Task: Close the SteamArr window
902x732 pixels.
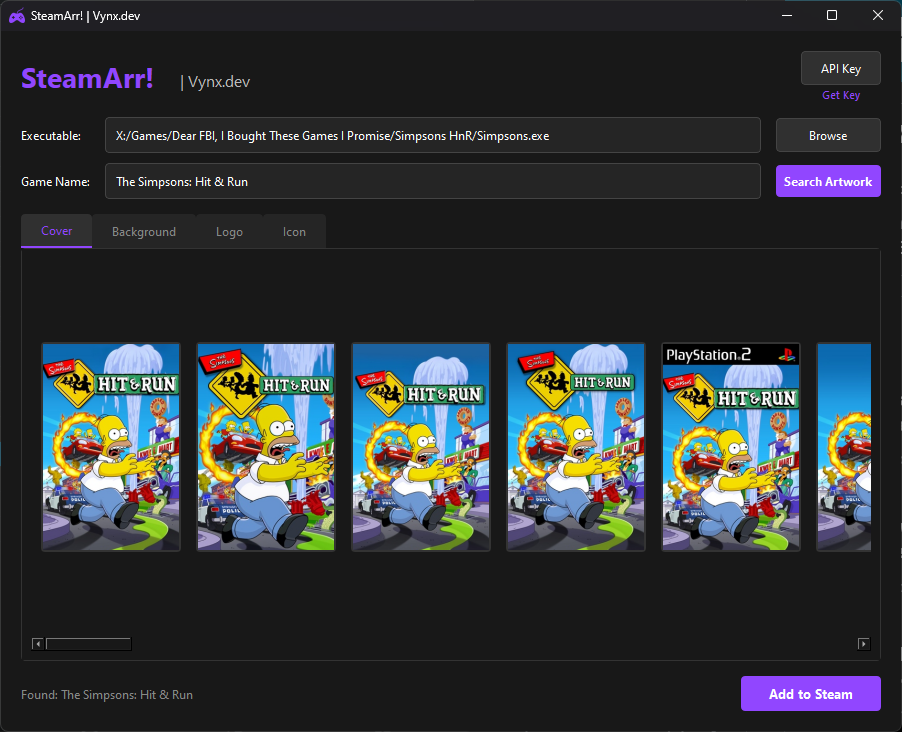Action: coord(877,16)
